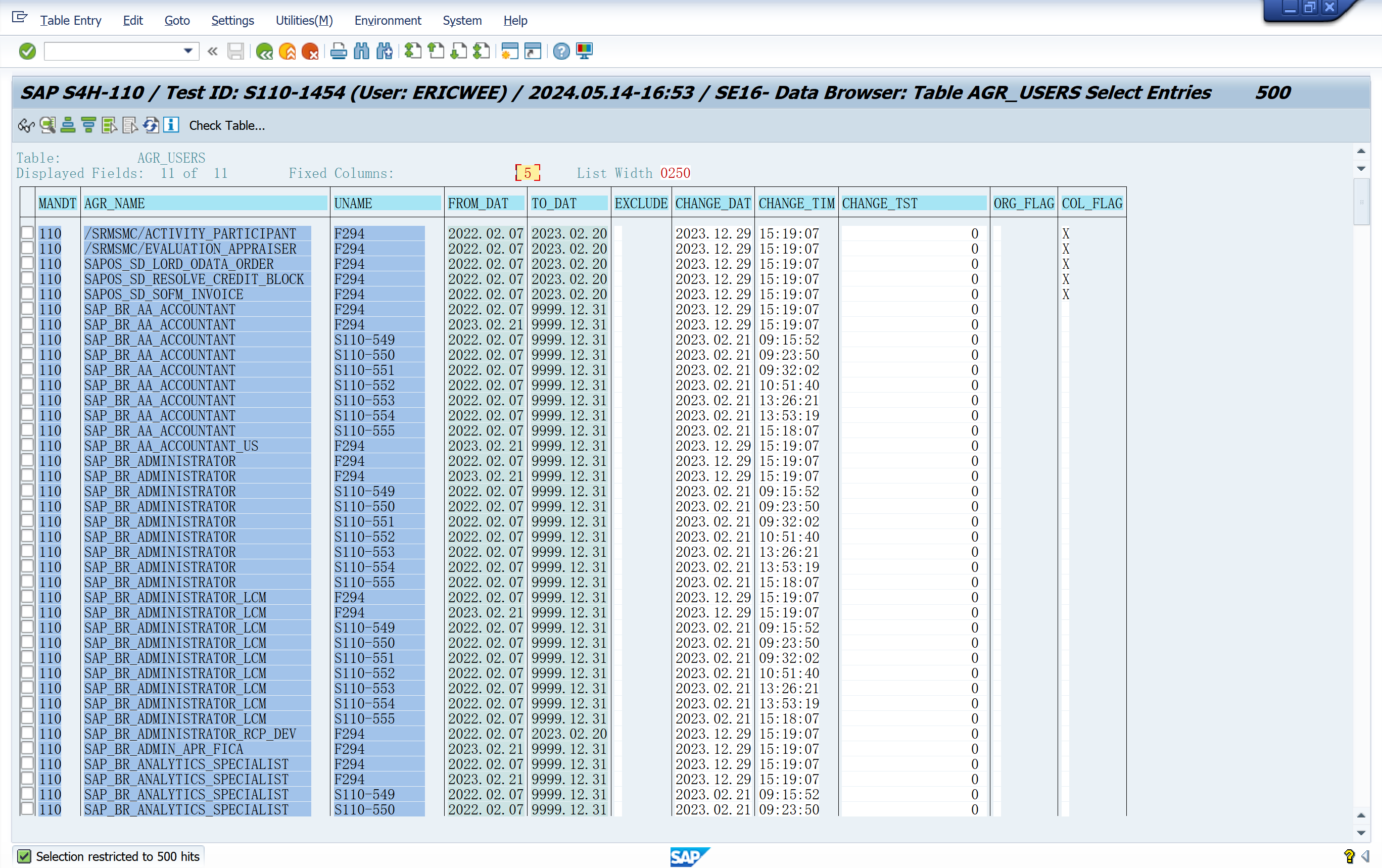Click the Check Table... button
The width and height of the screenshot is (1382, 868).
click(x=227, y=125)
